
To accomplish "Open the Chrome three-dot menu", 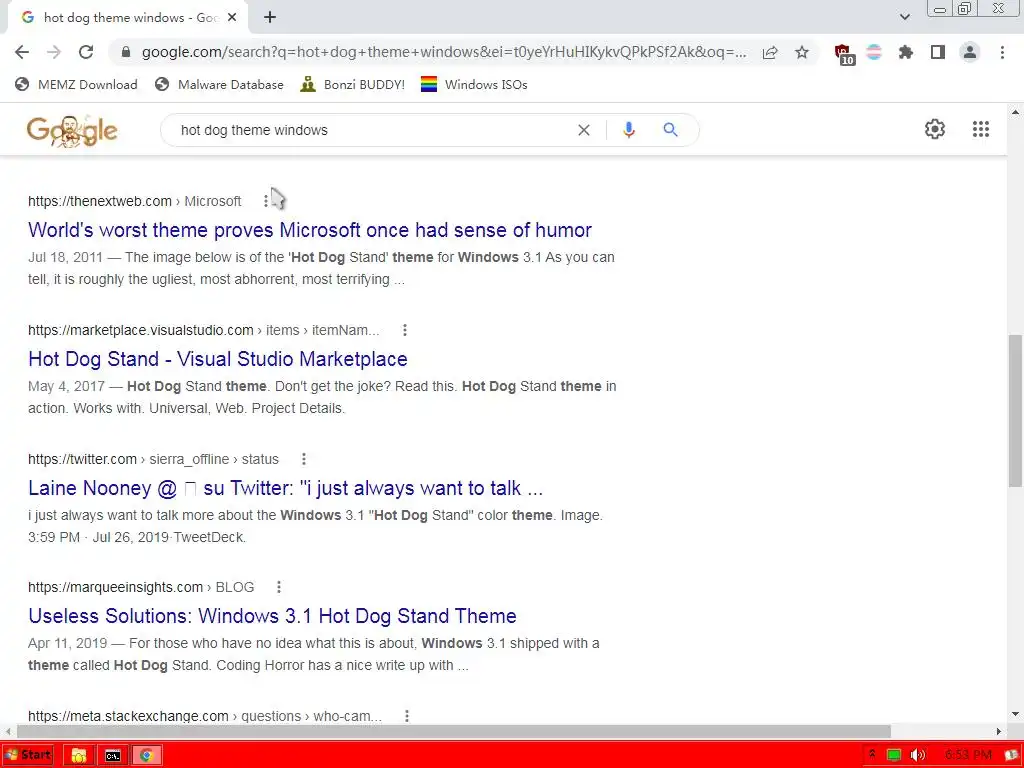I will pos(1002,52).
